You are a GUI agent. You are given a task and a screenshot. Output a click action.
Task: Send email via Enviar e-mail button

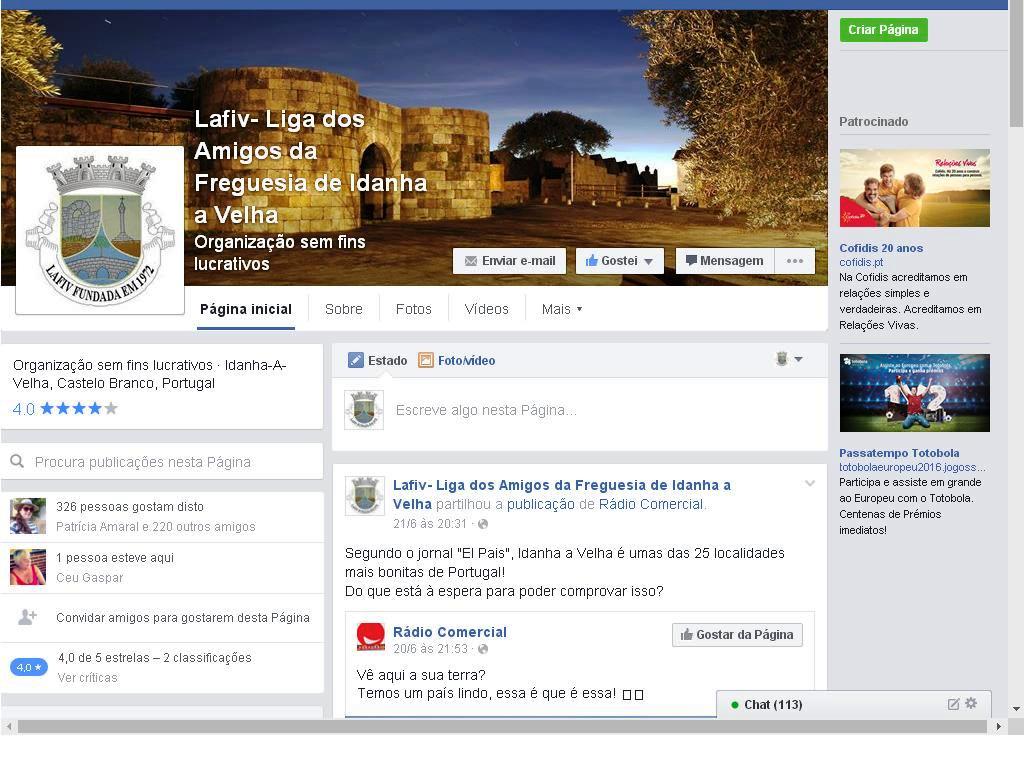509,261
